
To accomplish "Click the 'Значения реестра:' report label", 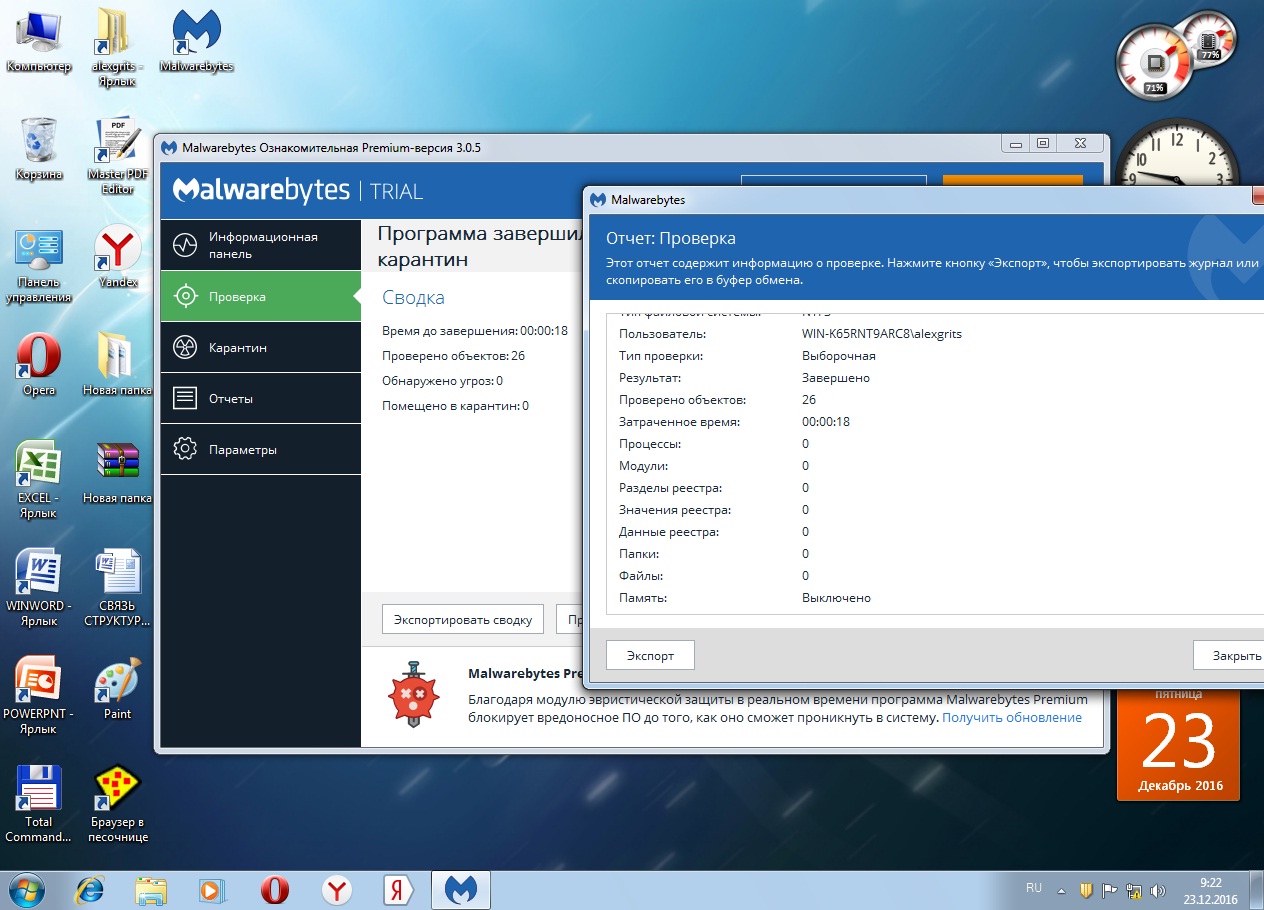I will 675,510.
